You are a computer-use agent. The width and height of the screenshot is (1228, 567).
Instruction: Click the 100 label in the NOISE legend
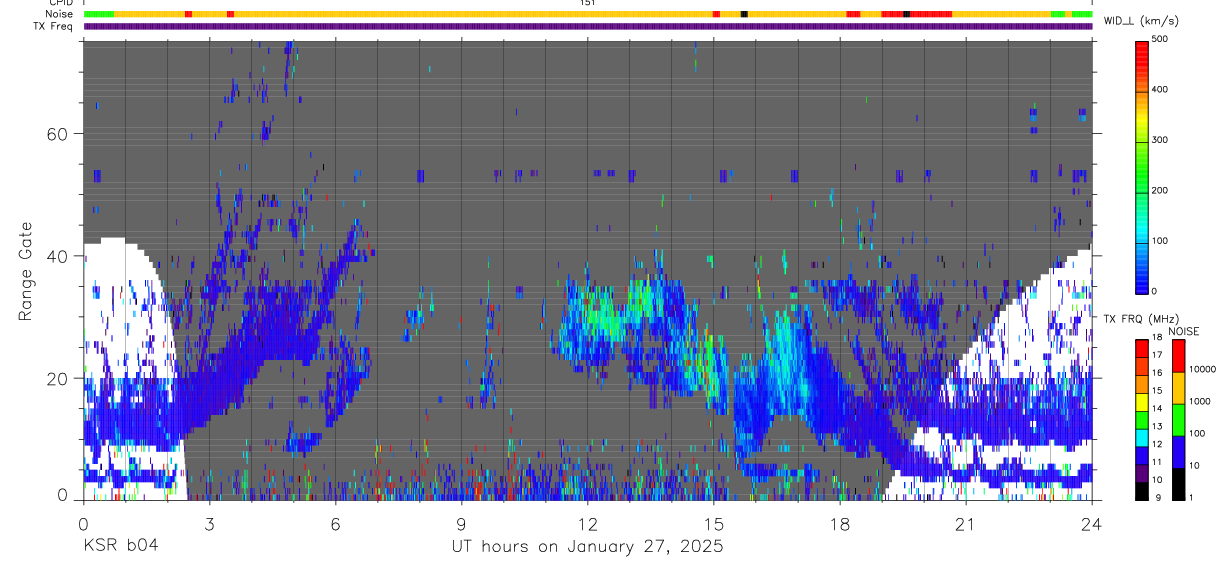[x=1198, y=433]
